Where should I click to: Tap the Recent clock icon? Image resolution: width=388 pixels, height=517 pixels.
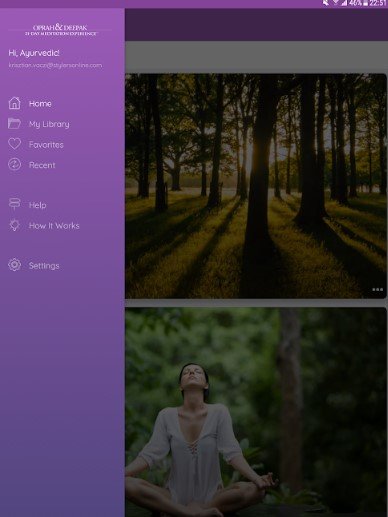click(x=14, y=164)
